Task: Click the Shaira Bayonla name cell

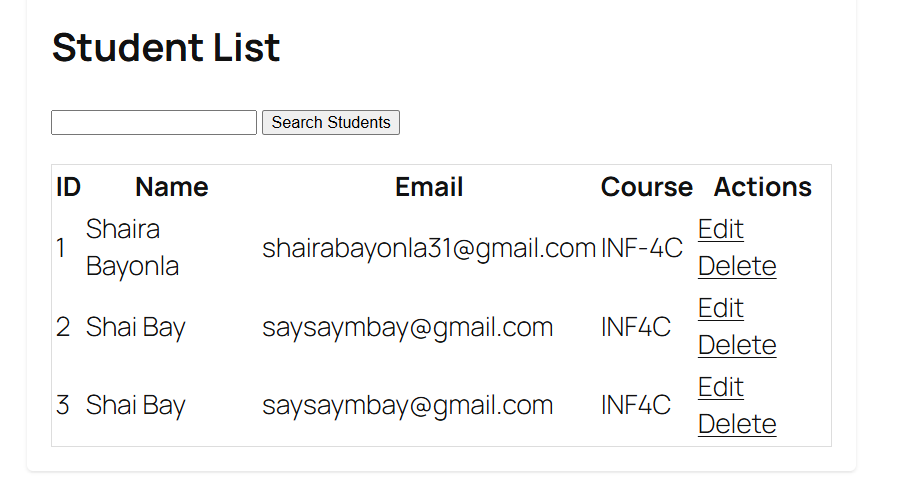Action: 133,248
